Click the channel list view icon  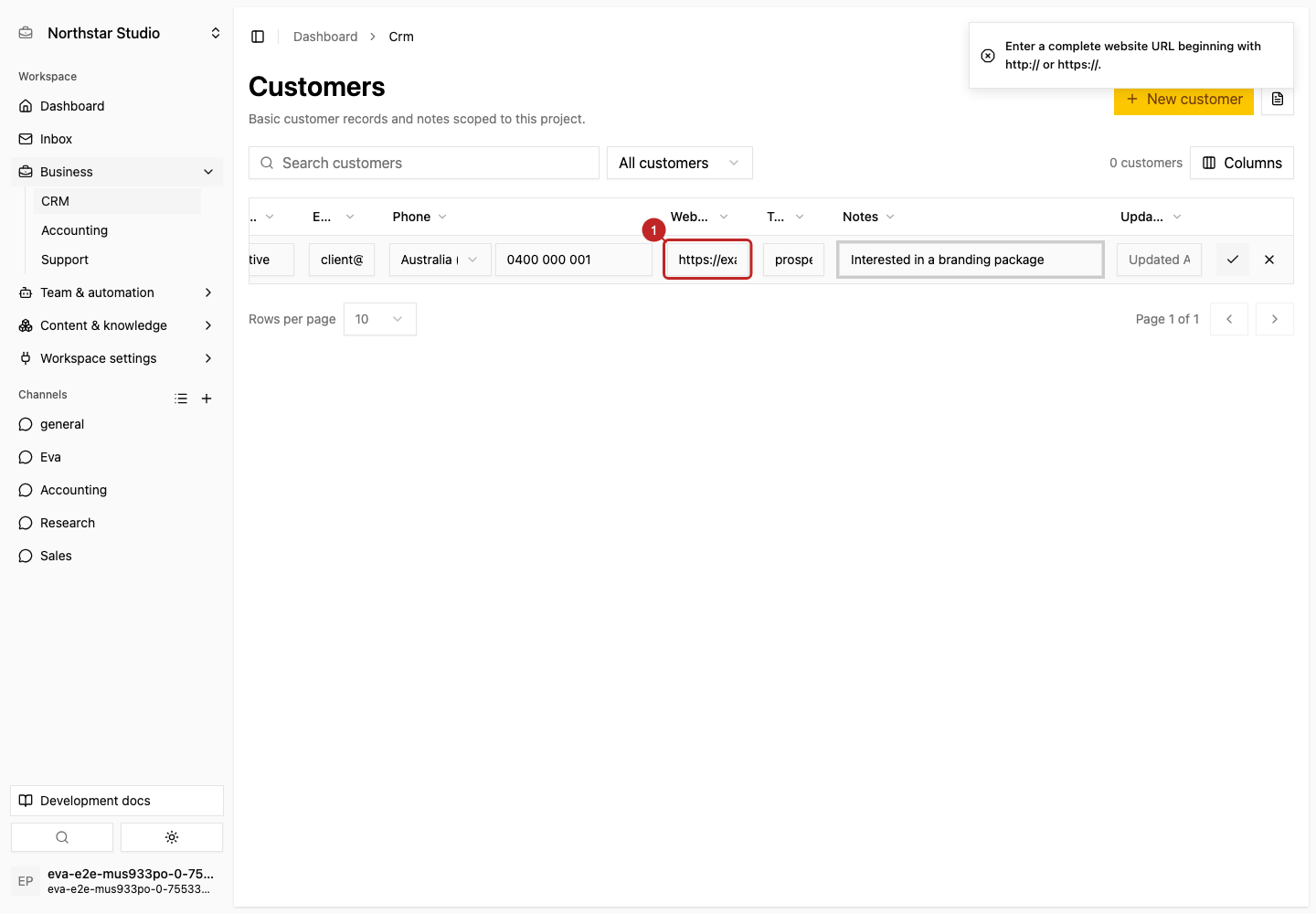181,399
